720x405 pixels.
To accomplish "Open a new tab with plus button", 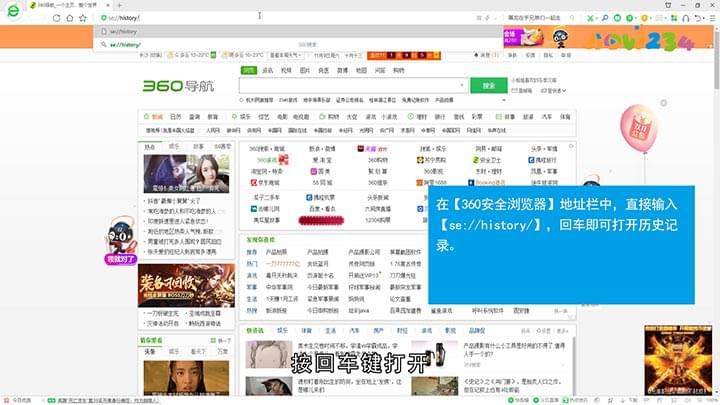I will pos(119,6).
